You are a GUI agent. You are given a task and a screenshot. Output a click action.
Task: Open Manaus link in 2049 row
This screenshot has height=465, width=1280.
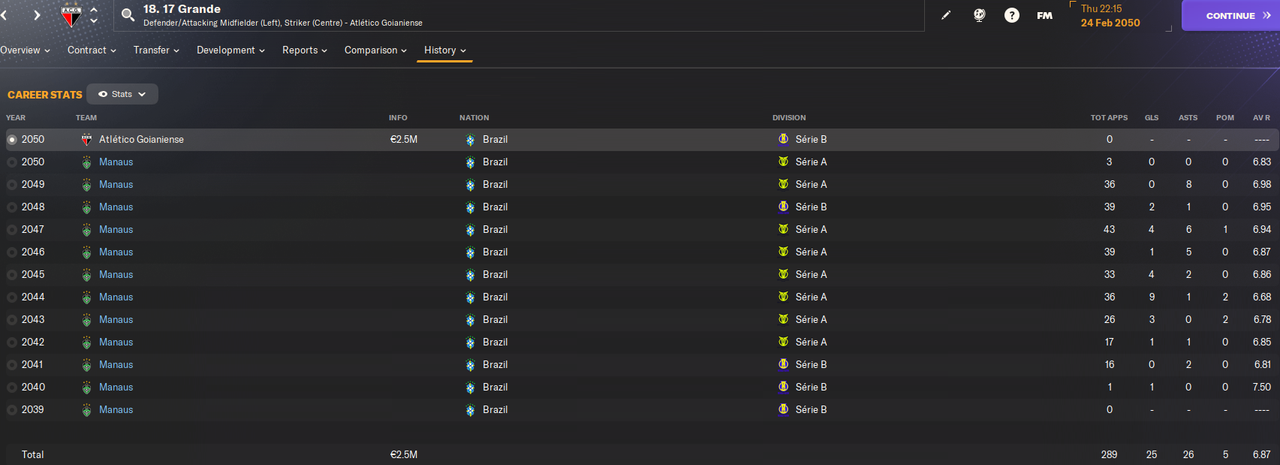click(116, 185)
